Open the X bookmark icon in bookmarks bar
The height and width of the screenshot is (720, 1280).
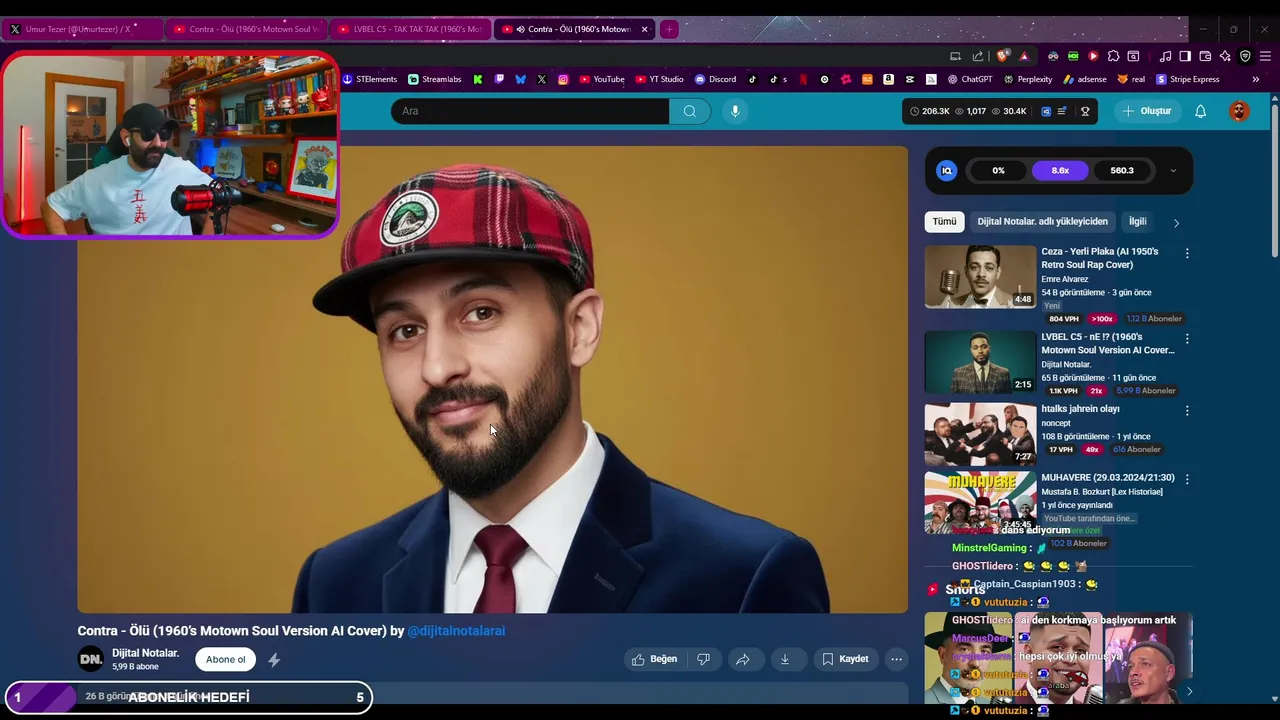click(541, 79)
